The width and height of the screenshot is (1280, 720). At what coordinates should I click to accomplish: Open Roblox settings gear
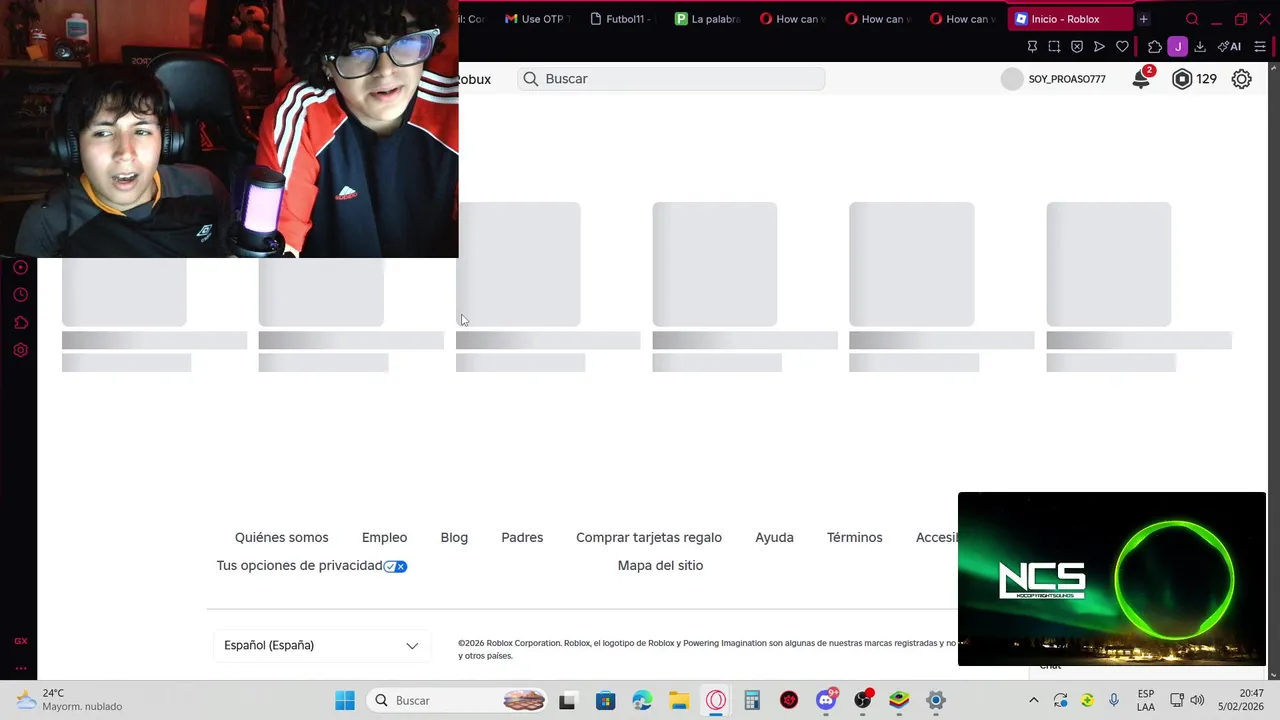(1241, 79)
